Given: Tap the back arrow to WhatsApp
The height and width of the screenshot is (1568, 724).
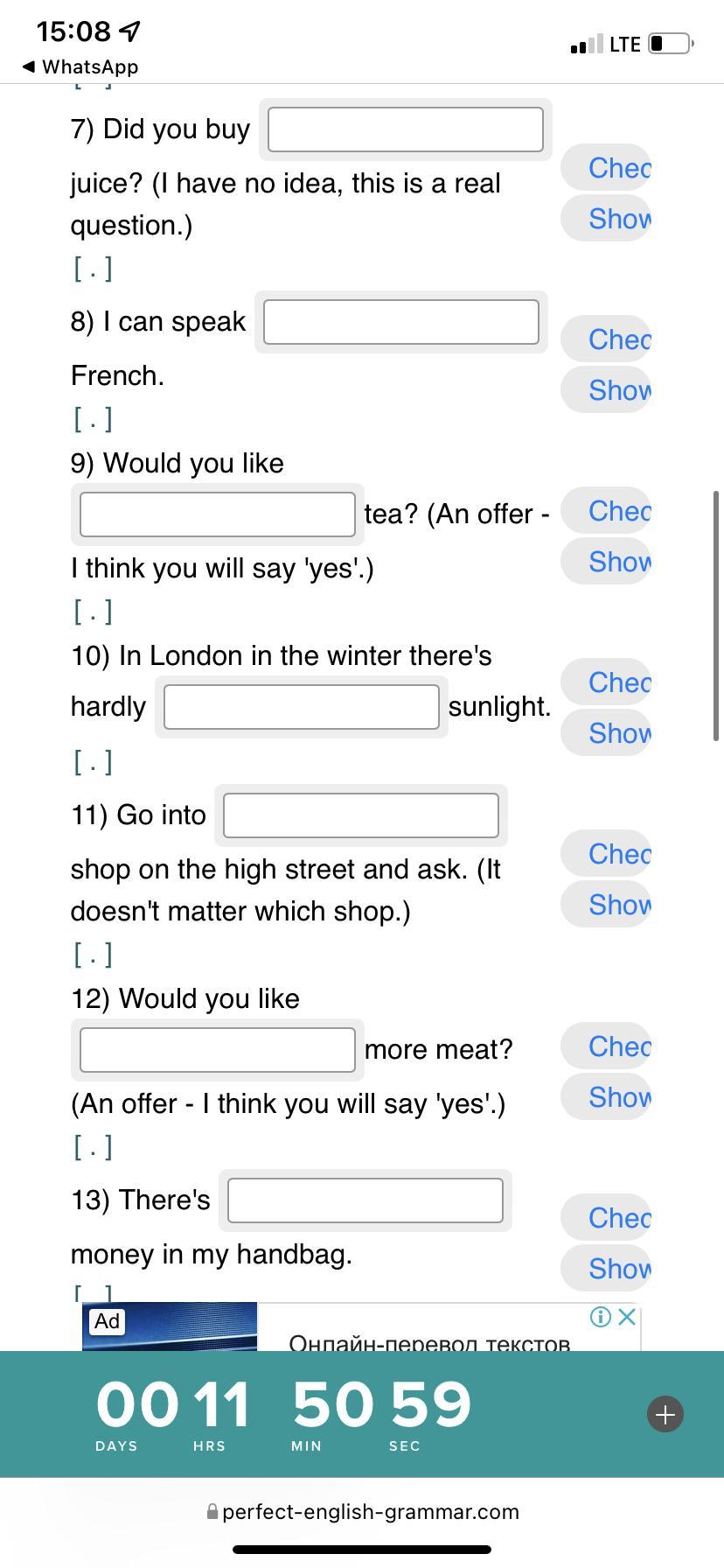Looking at the screenshot, I should coord(29,66).
